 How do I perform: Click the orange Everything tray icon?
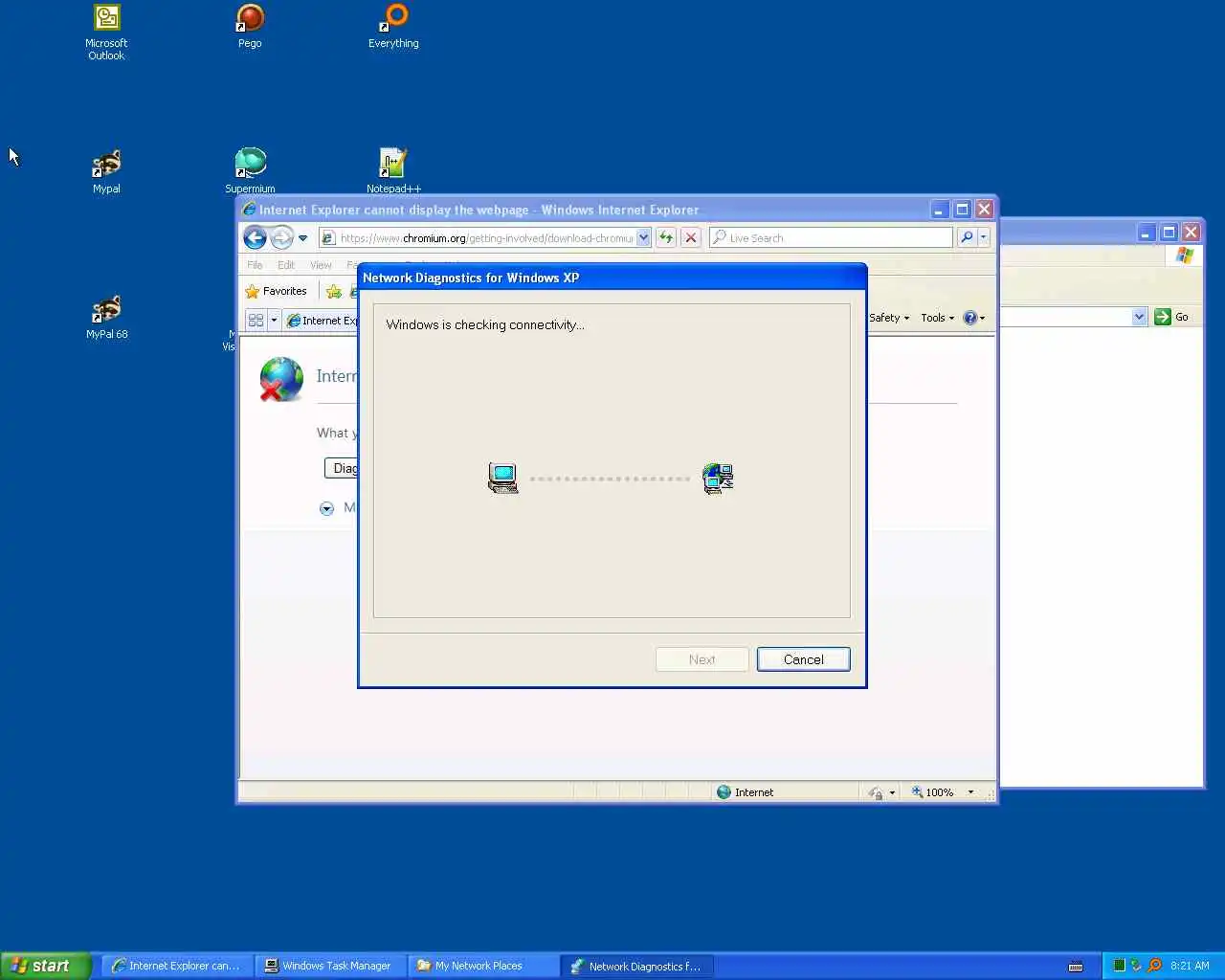1154,966
